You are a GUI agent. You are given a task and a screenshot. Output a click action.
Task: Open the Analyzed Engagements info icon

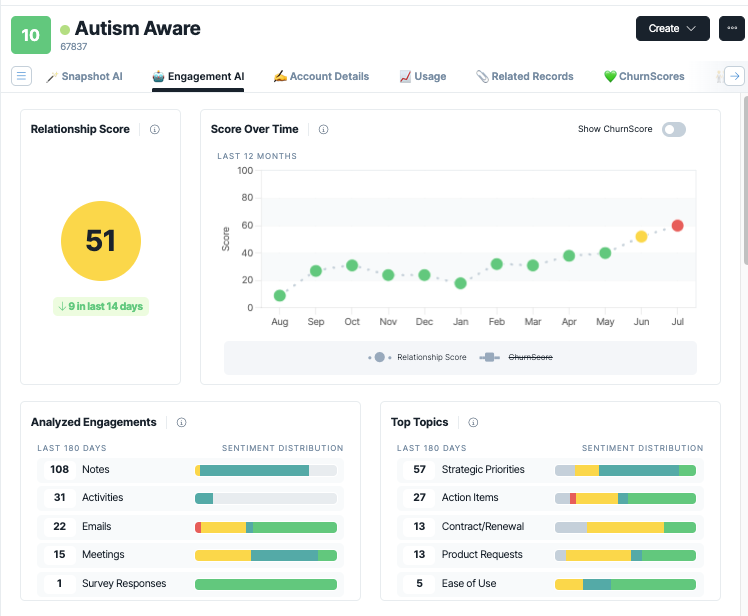pyautogui.click(x=181, y=422)
